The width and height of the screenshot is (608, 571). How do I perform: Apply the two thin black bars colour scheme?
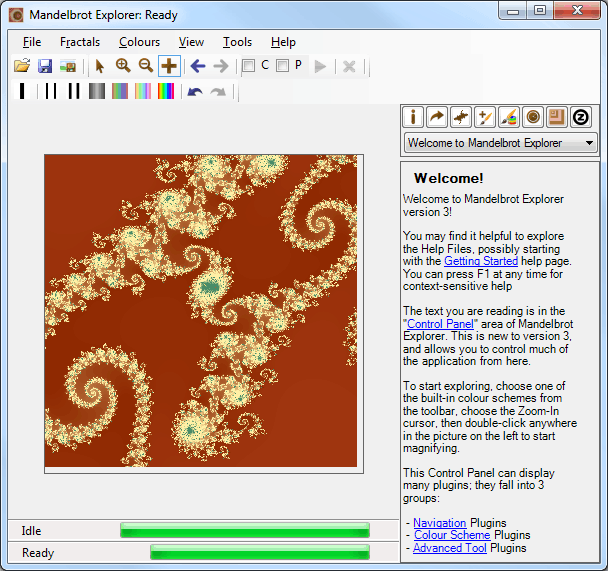(51, 91)
